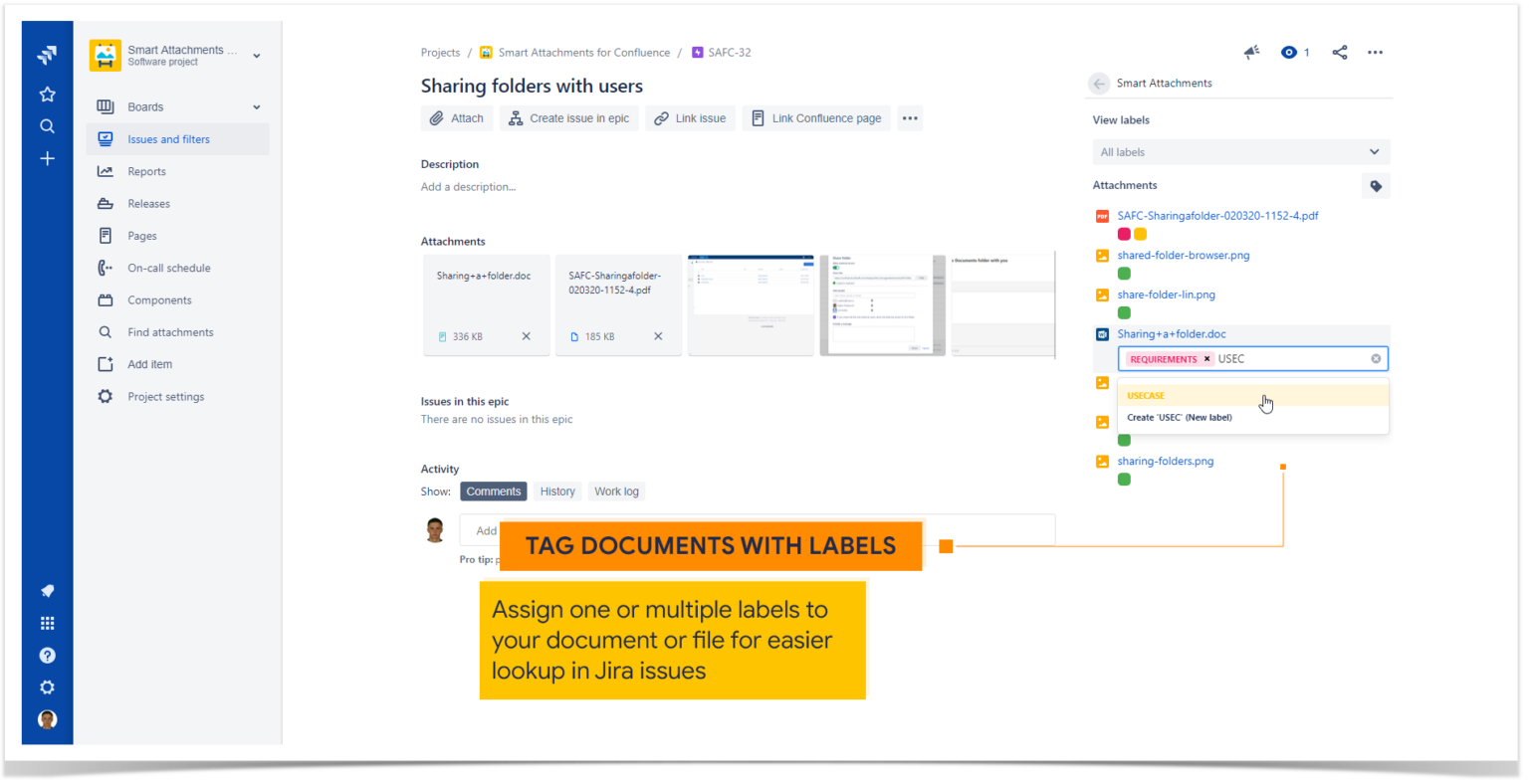Screen dimensions: 1529x784
Task: Select the Work log tab
Action: click(615, 490)
